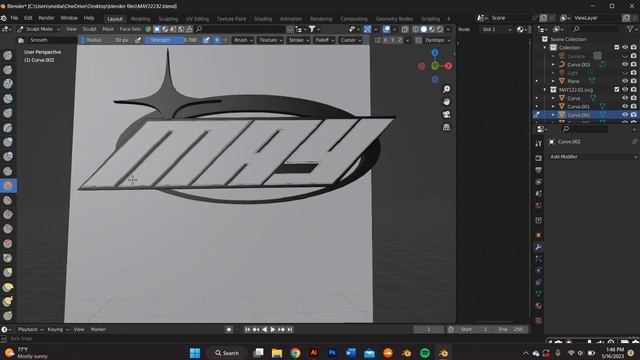Disable Camera render camera icon

click(633, 56)
